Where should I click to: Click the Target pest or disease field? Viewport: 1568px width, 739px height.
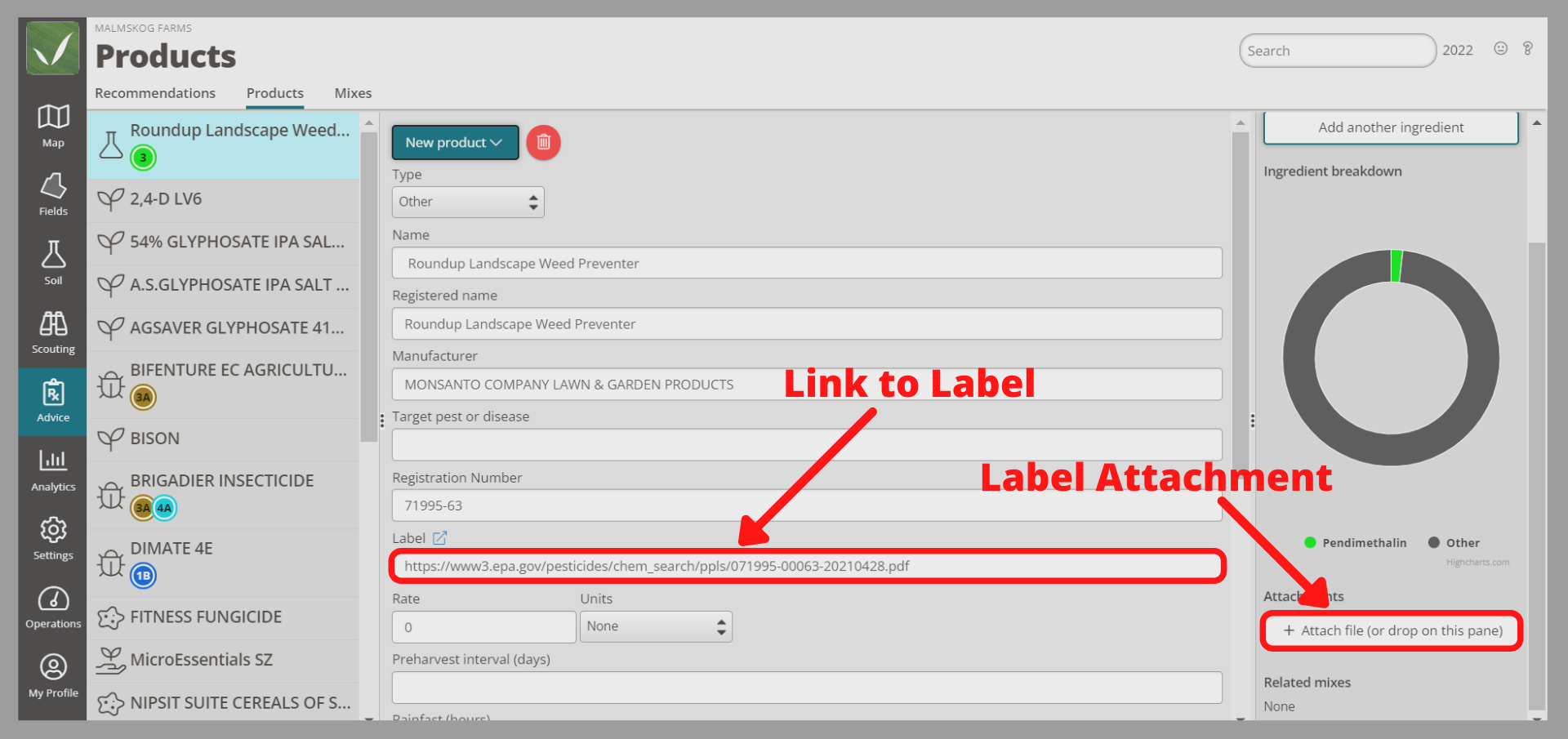click(807, 444)
